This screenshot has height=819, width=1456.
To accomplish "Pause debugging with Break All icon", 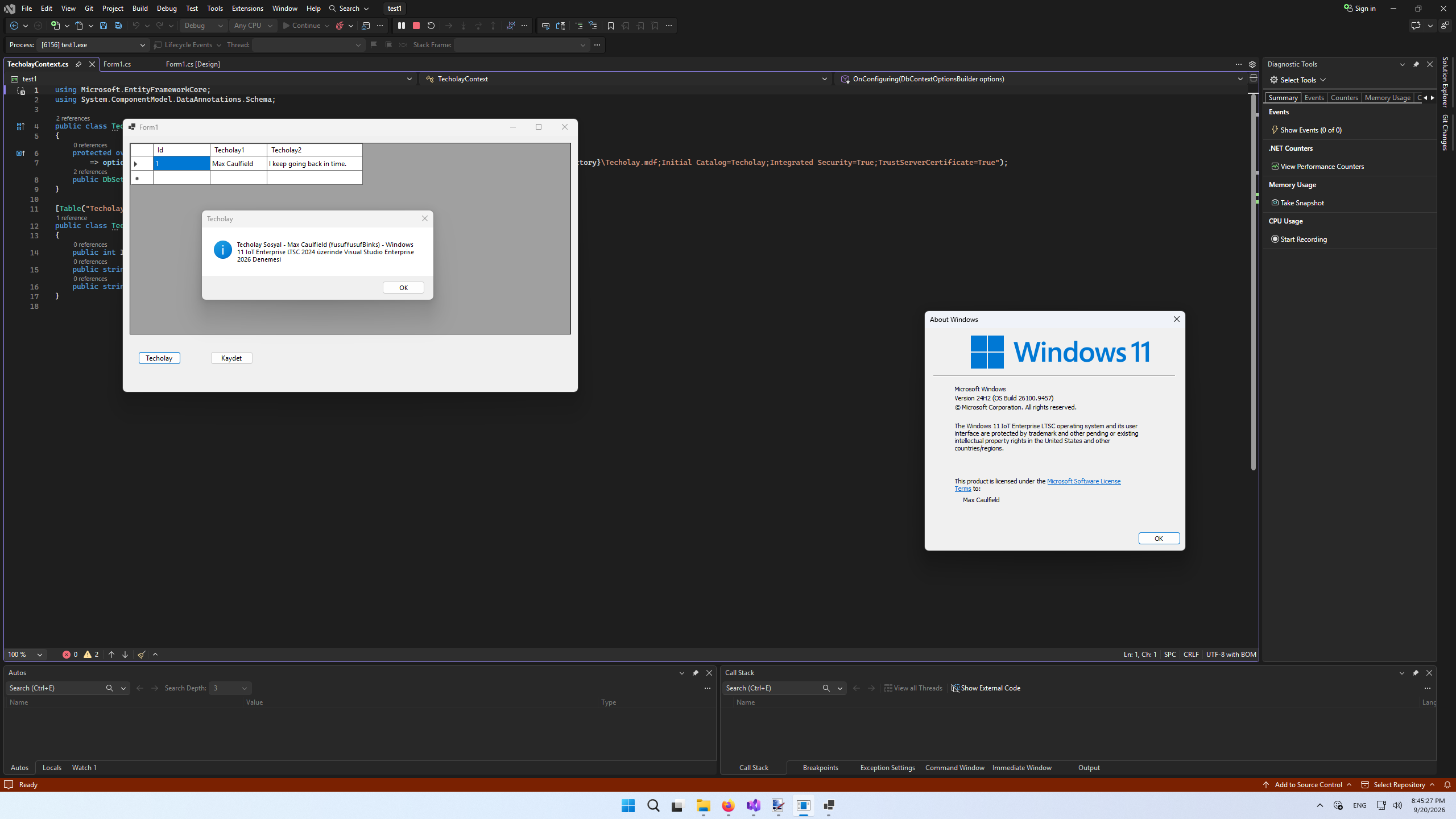I will (402, 26).
